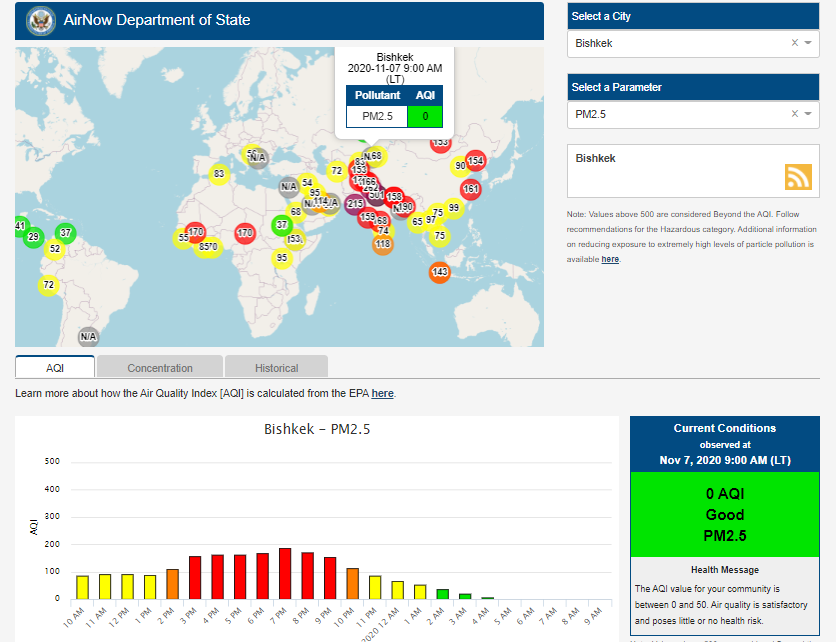Switch to the Historical tab
Viewport: 836px width, 642px height.
pos(276,367)
